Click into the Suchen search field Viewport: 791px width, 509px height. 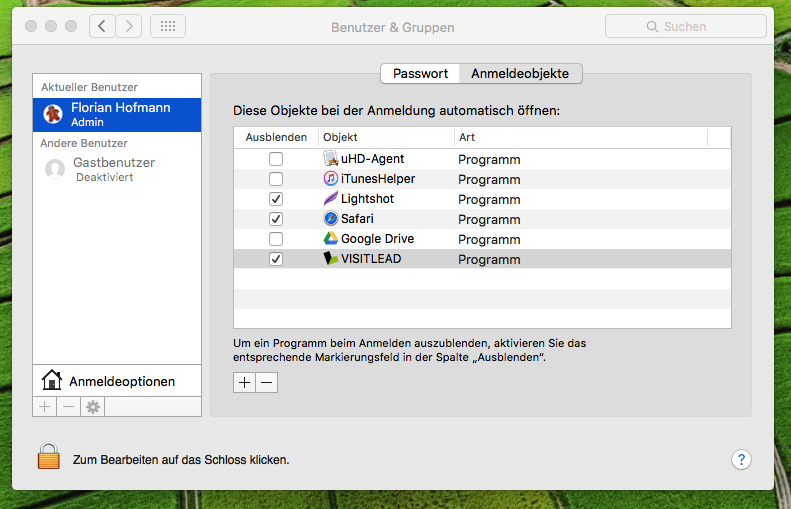[x=686, y=26]
